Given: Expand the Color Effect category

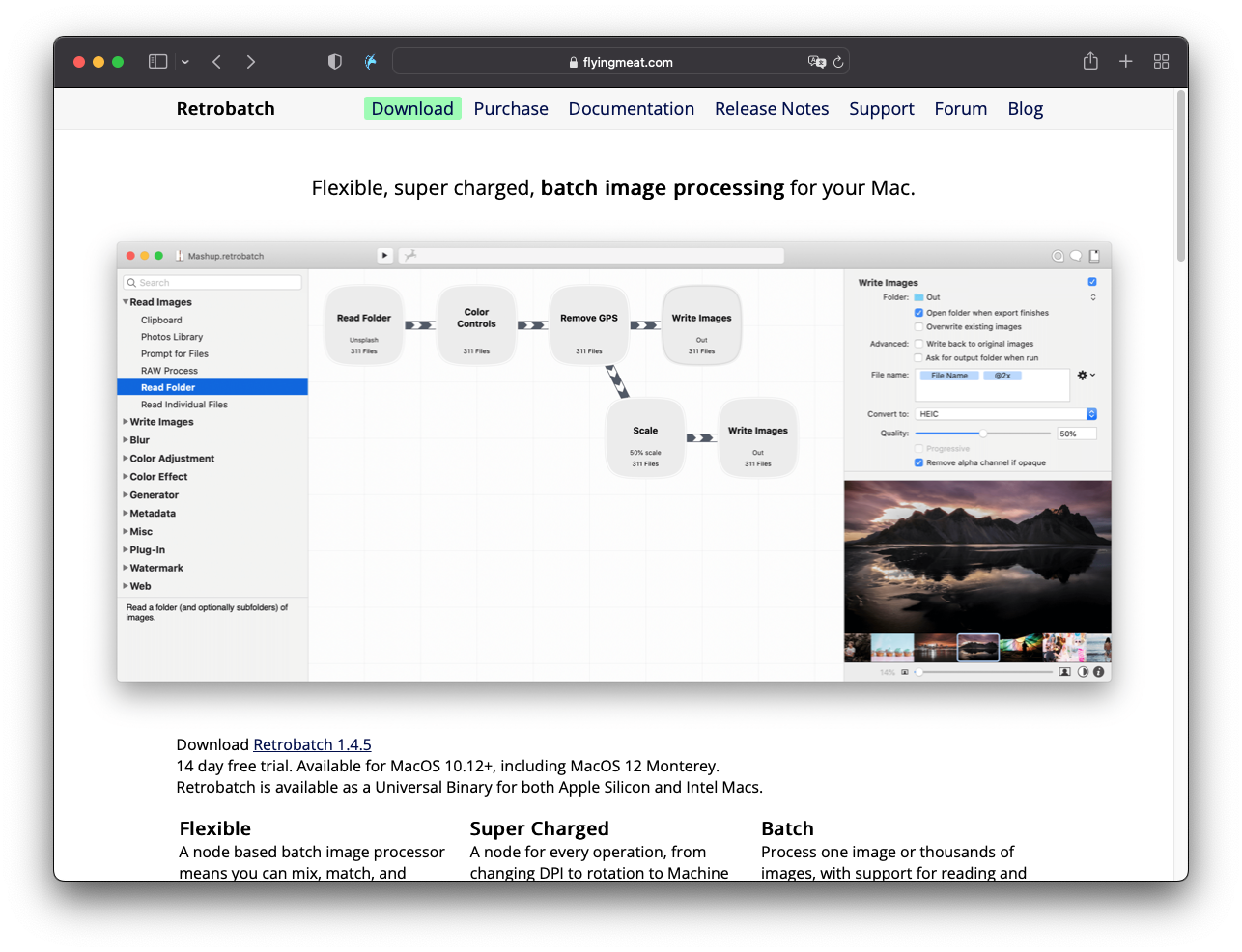Looking at the screenshot, I should click(126, 477).
